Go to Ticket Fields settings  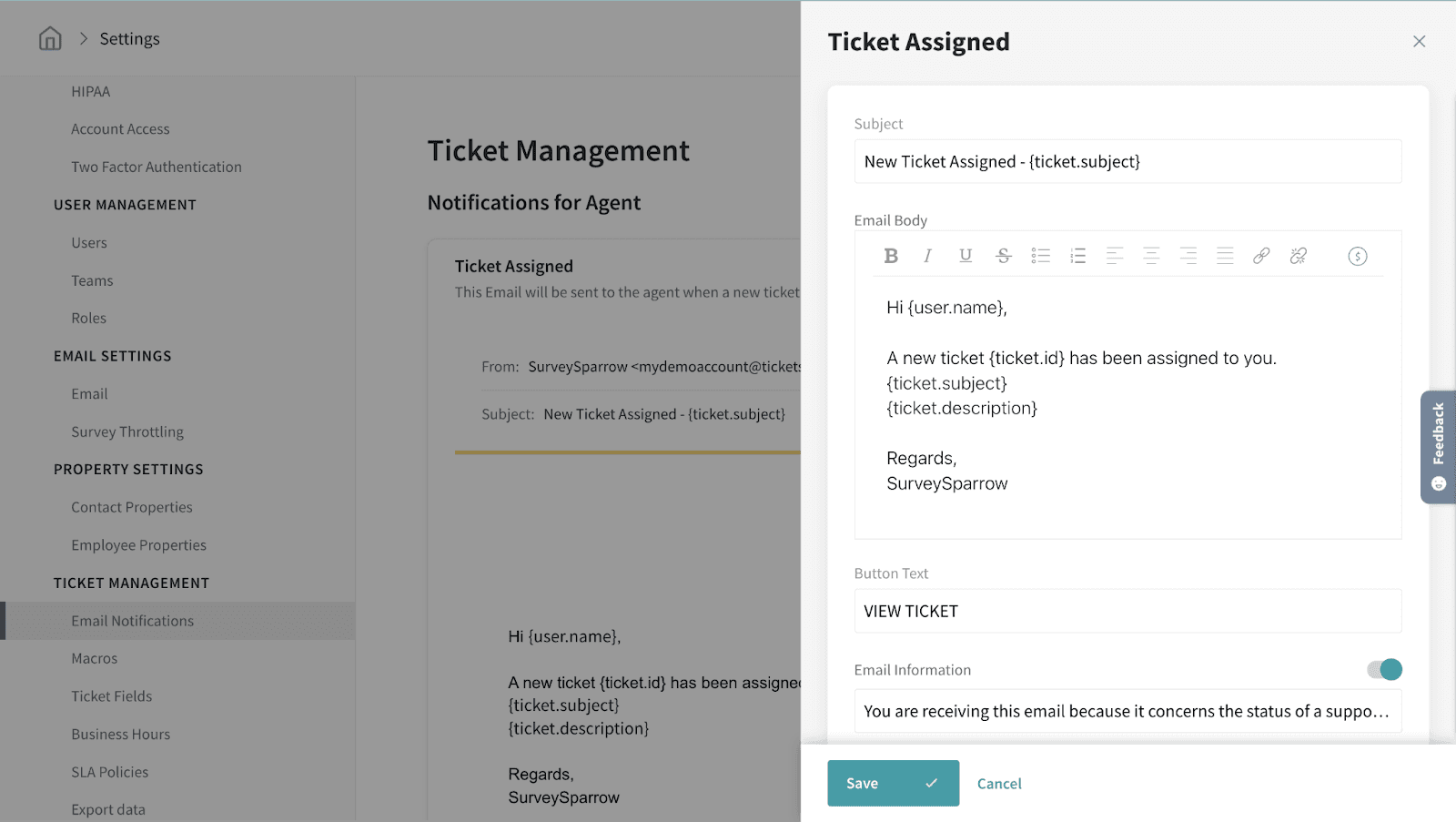click(x=112, y=696)
